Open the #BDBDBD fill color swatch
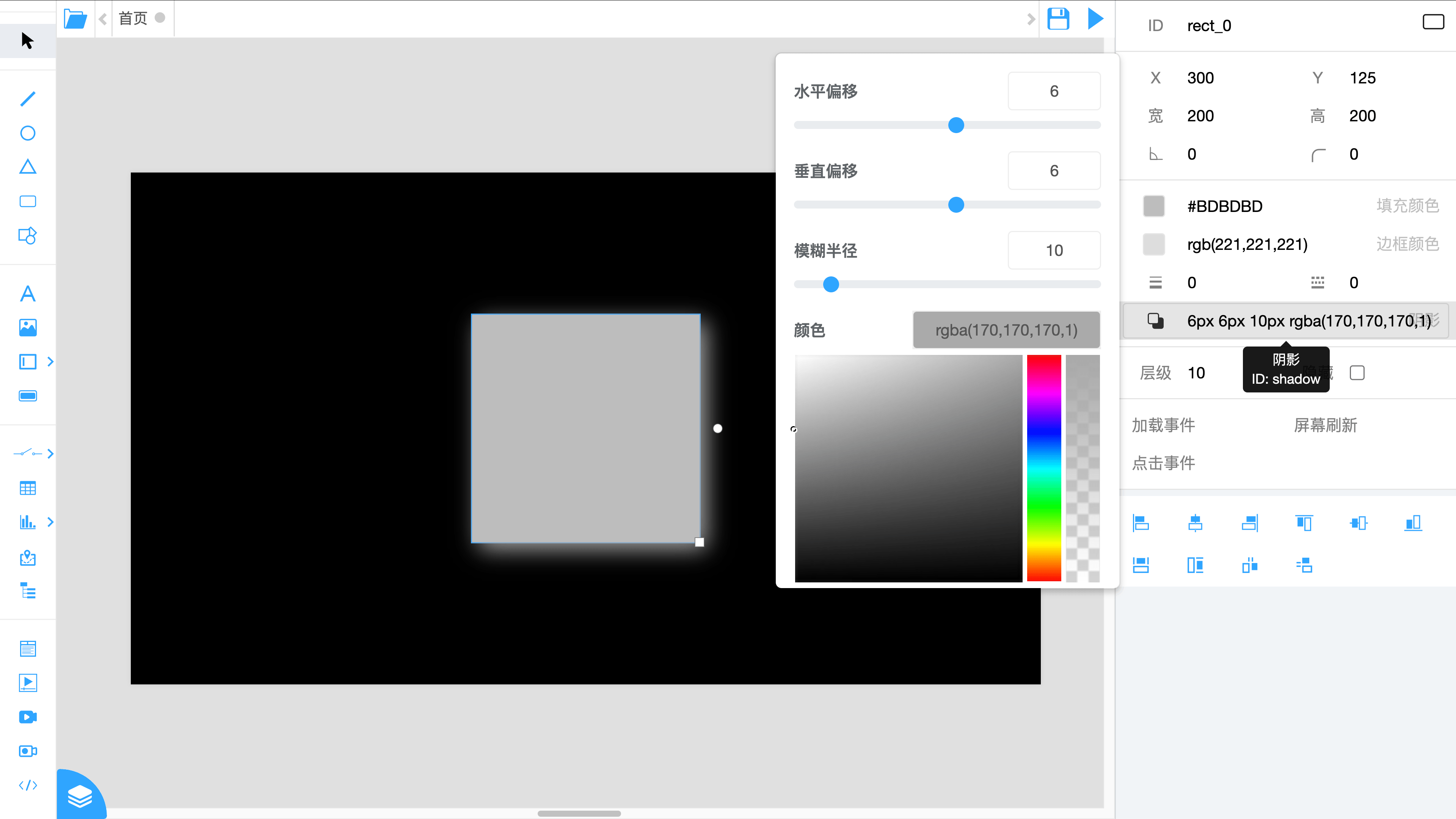The width and height of the screenshot is (1456, 819). 1153,206
